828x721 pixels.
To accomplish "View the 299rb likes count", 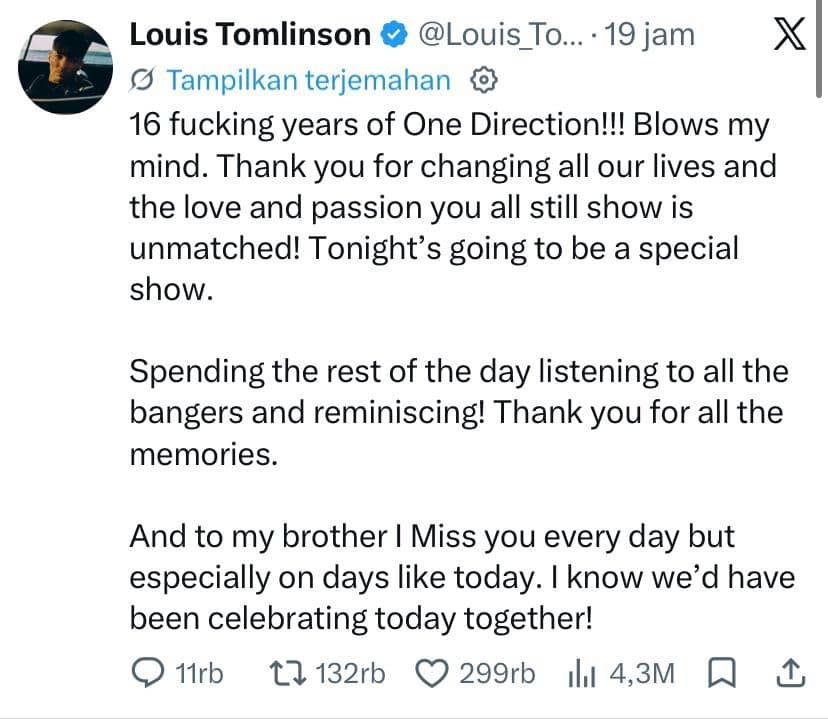I will click(x=497, y=673).
